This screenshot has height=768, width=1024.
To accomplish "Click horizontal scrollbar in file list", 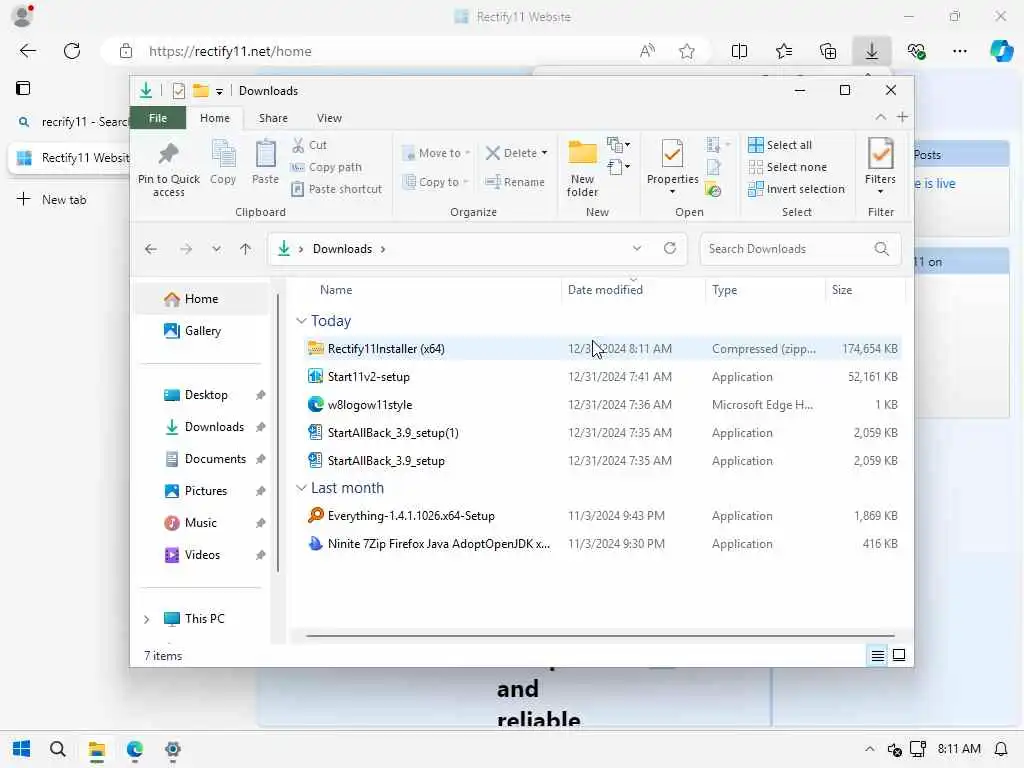I will click(600, 635).
